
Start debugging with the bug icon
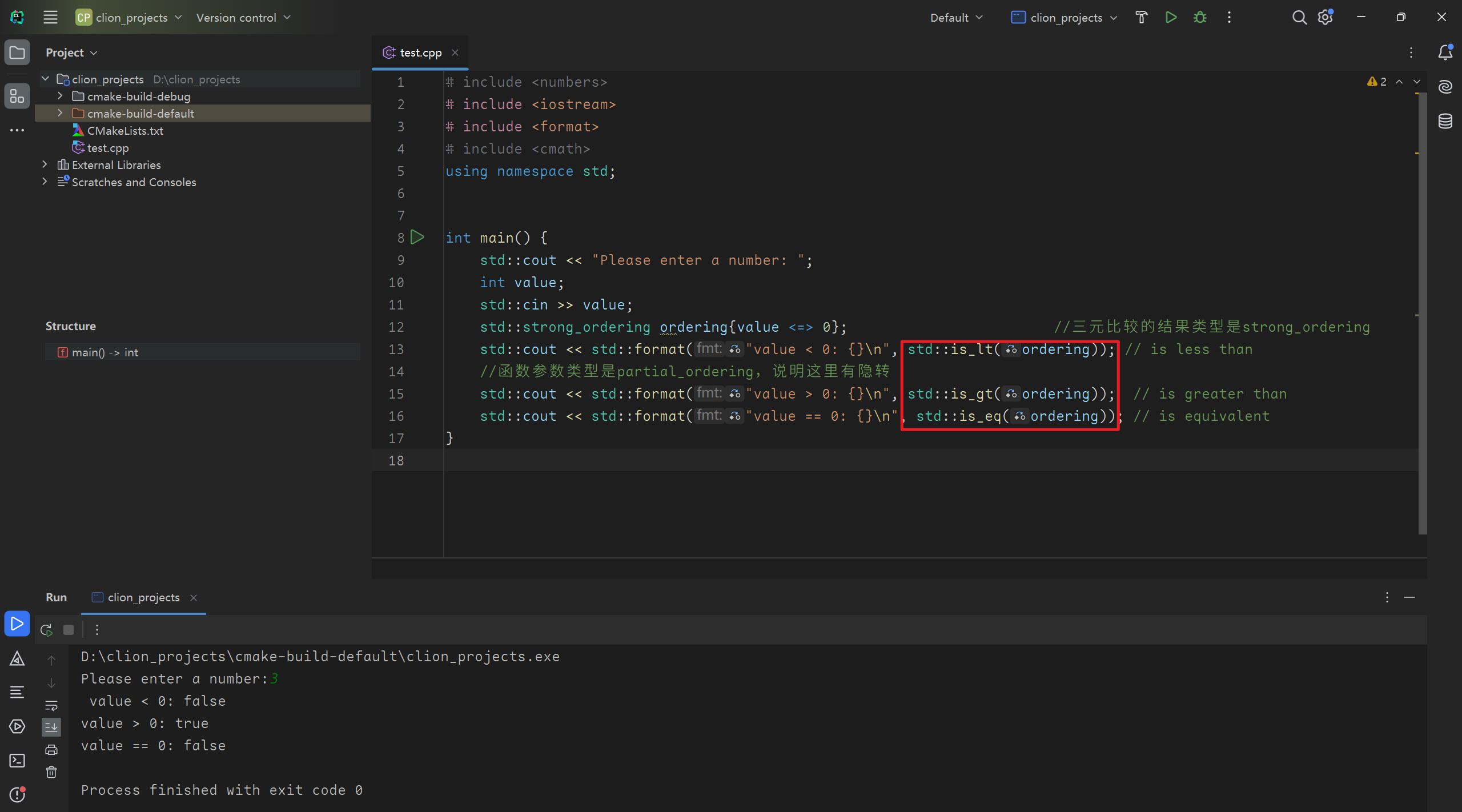(x=1200, y=18)
